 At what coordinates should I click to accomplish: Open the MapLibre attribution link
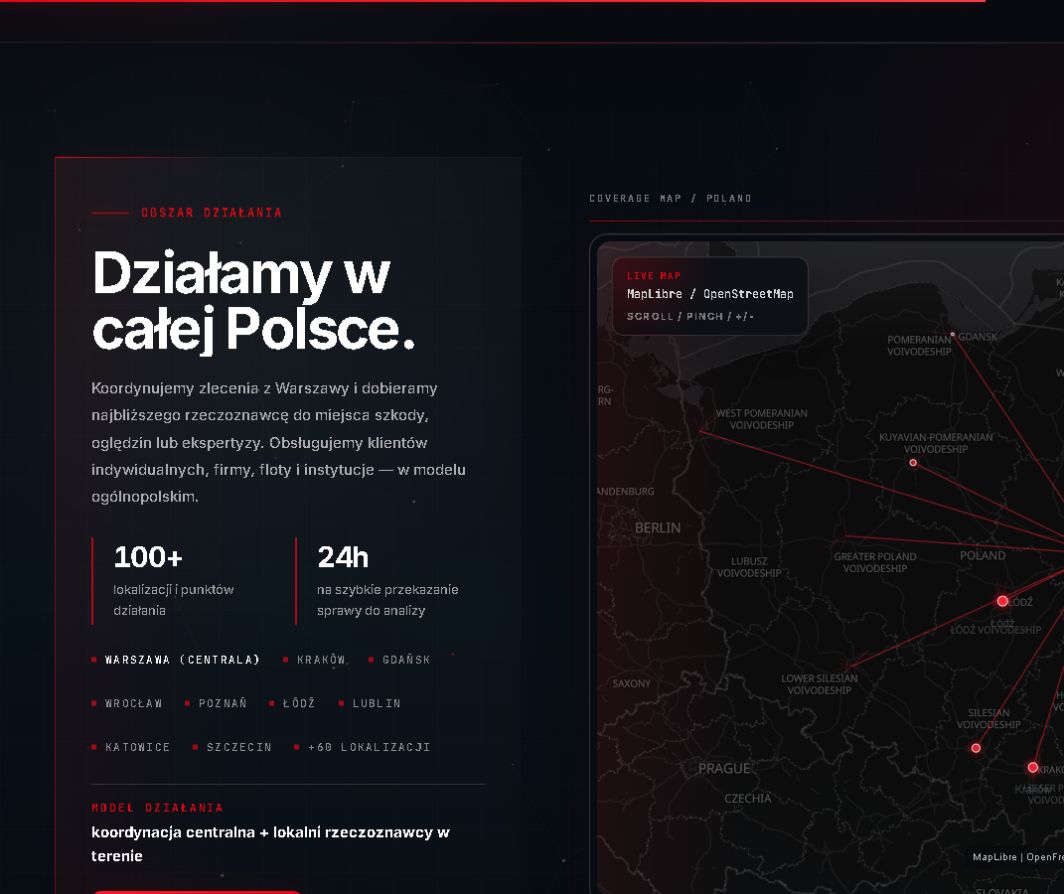994,857
